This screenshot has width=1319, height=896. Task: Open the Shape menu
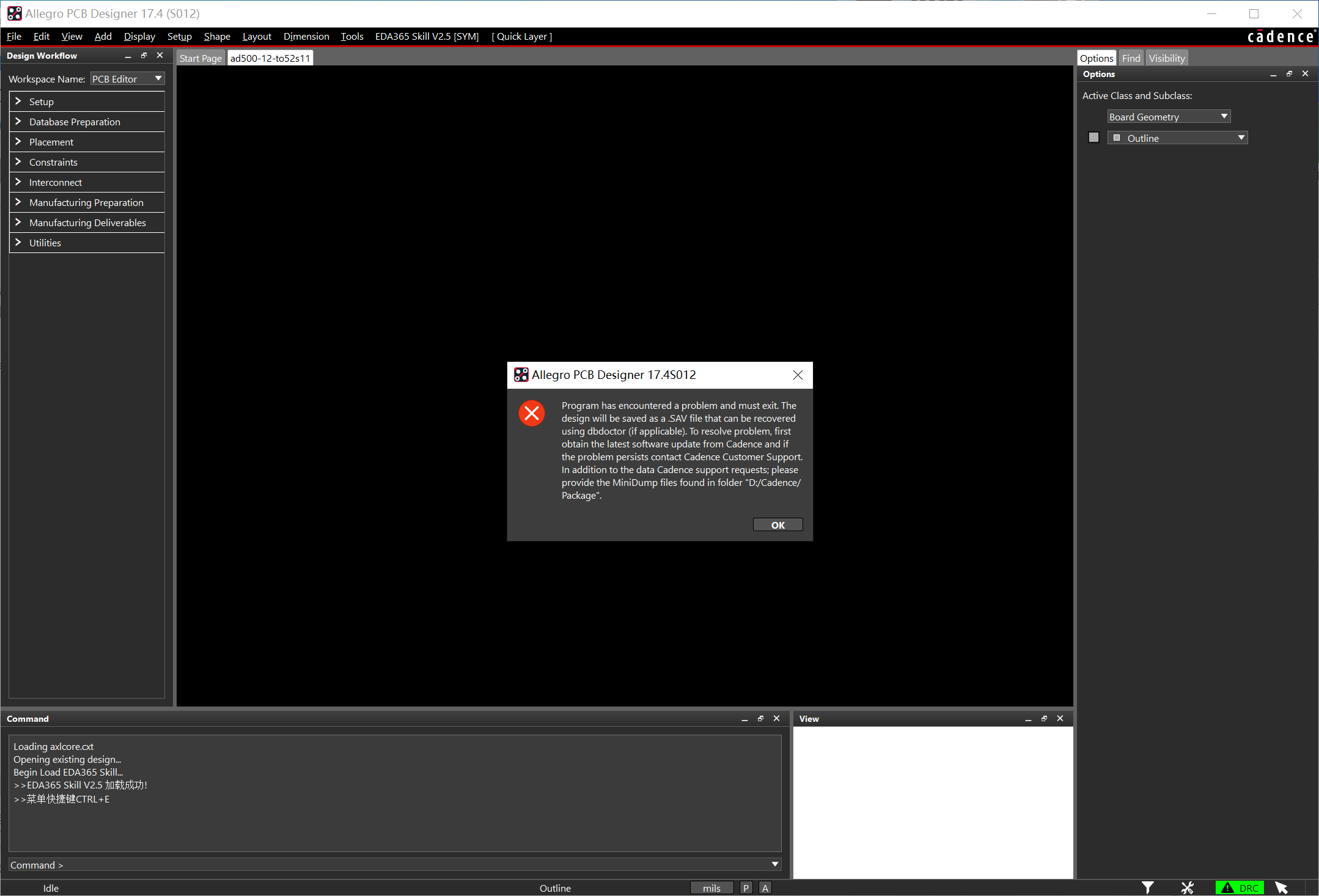pos(217,37)
